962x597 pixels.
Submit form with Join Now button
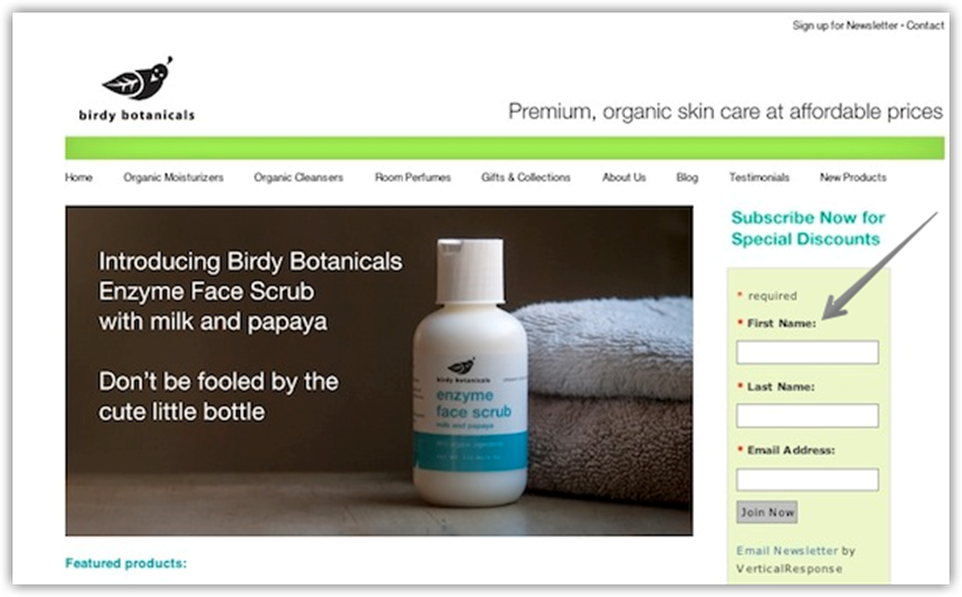(x=767, y=512)
